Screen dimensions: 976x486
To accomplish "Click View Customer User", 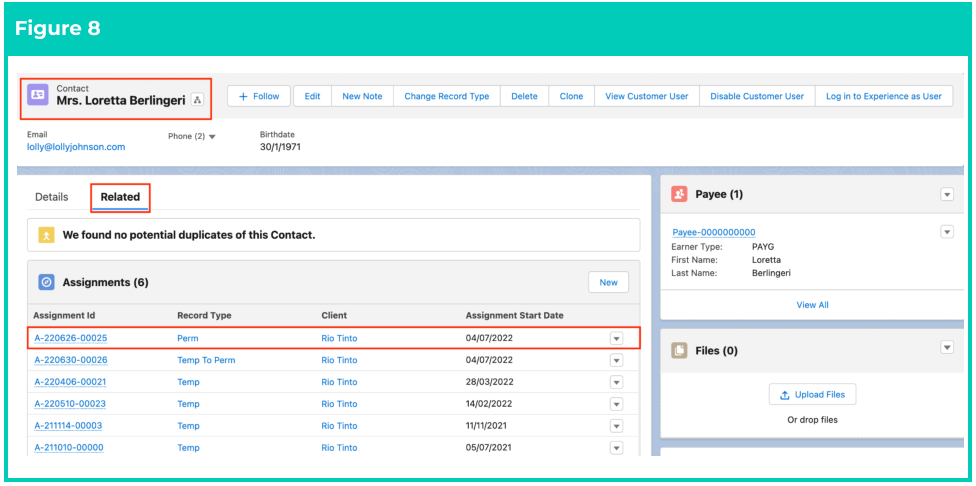I will tap(647, 96).
